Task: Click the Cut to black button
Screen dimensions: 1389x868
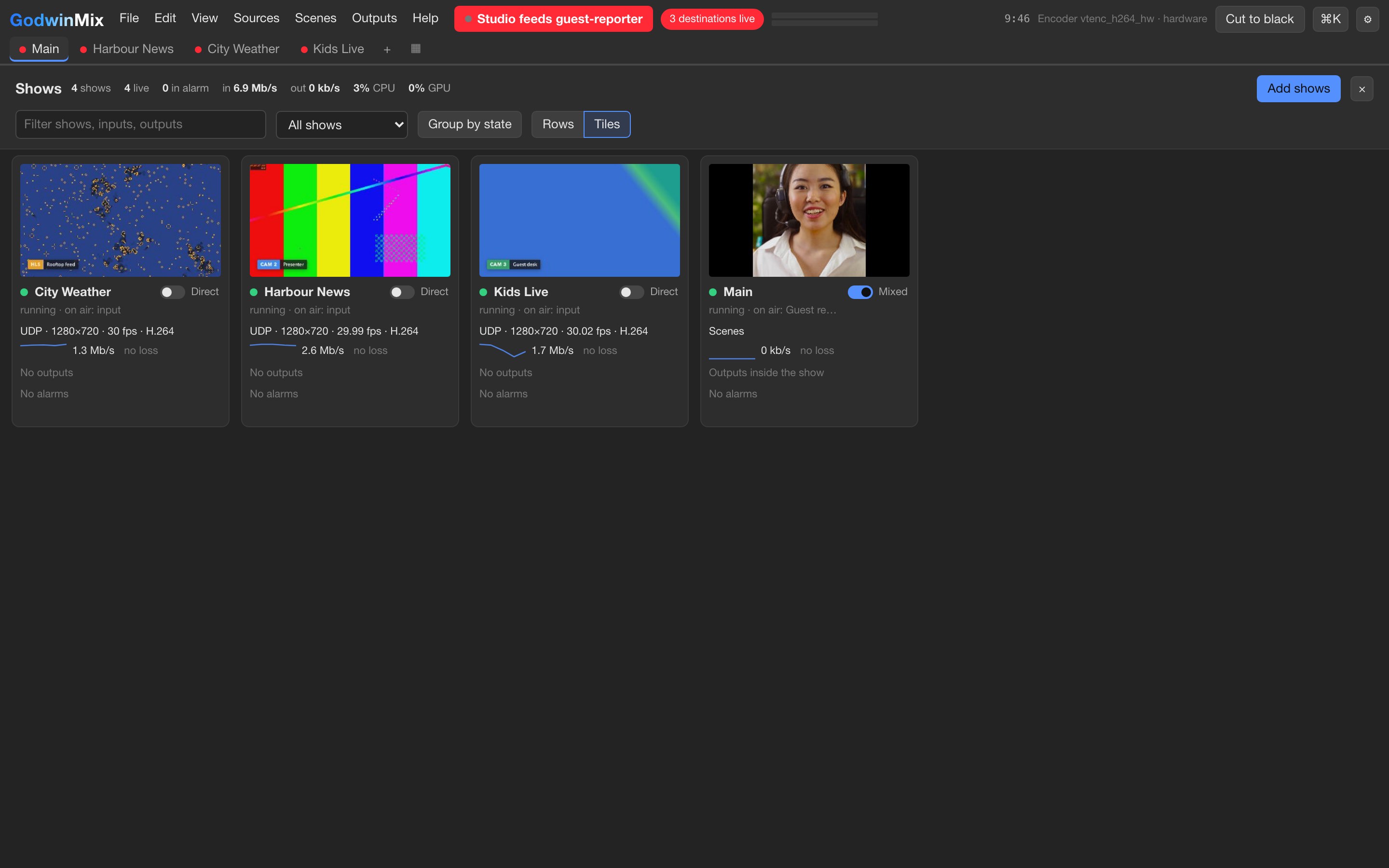Action: (x=1259, y=19)
